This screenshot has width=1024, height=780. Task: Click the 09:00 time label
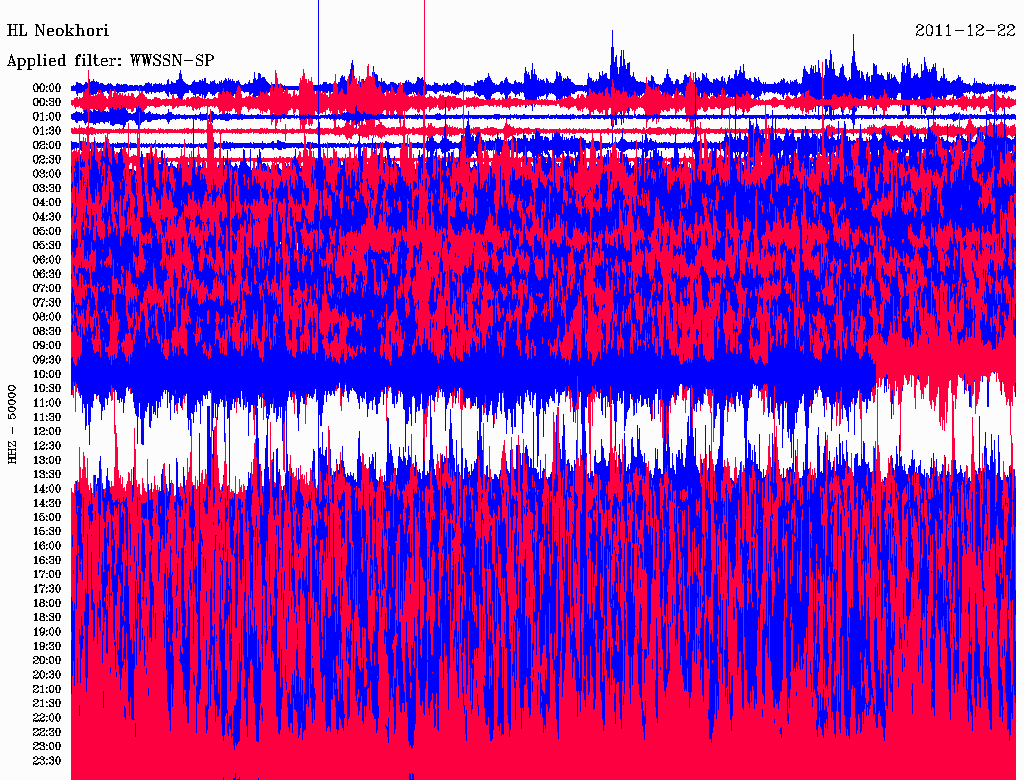pos(47,346)
